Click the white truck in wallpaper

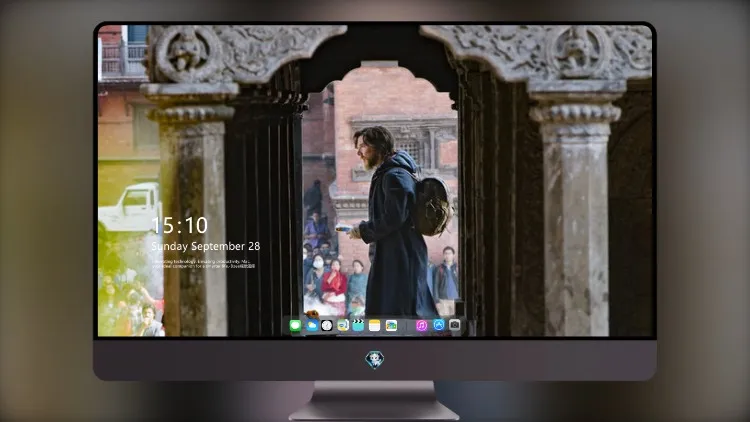pyautogui.click(x=129, y=207)
